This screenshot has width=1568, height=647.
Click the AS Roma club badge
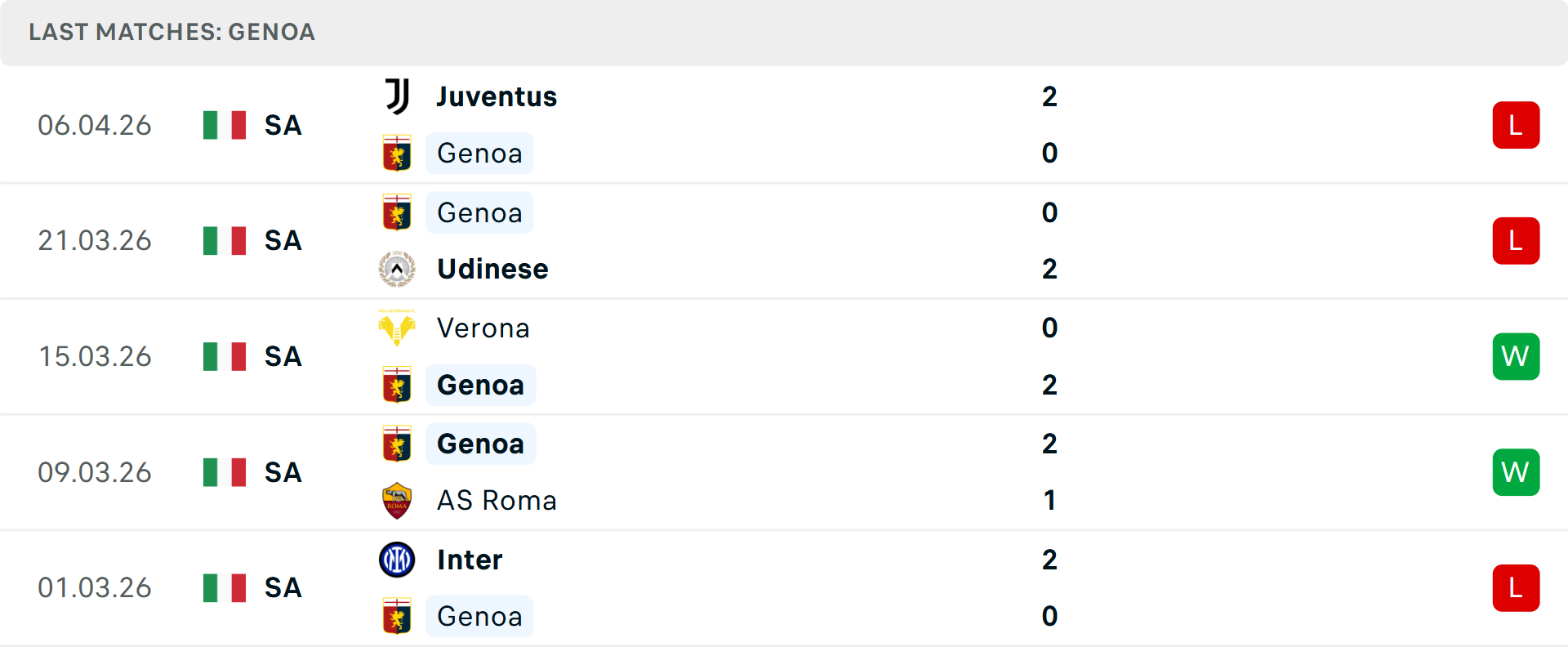click(x=397, y=500)
